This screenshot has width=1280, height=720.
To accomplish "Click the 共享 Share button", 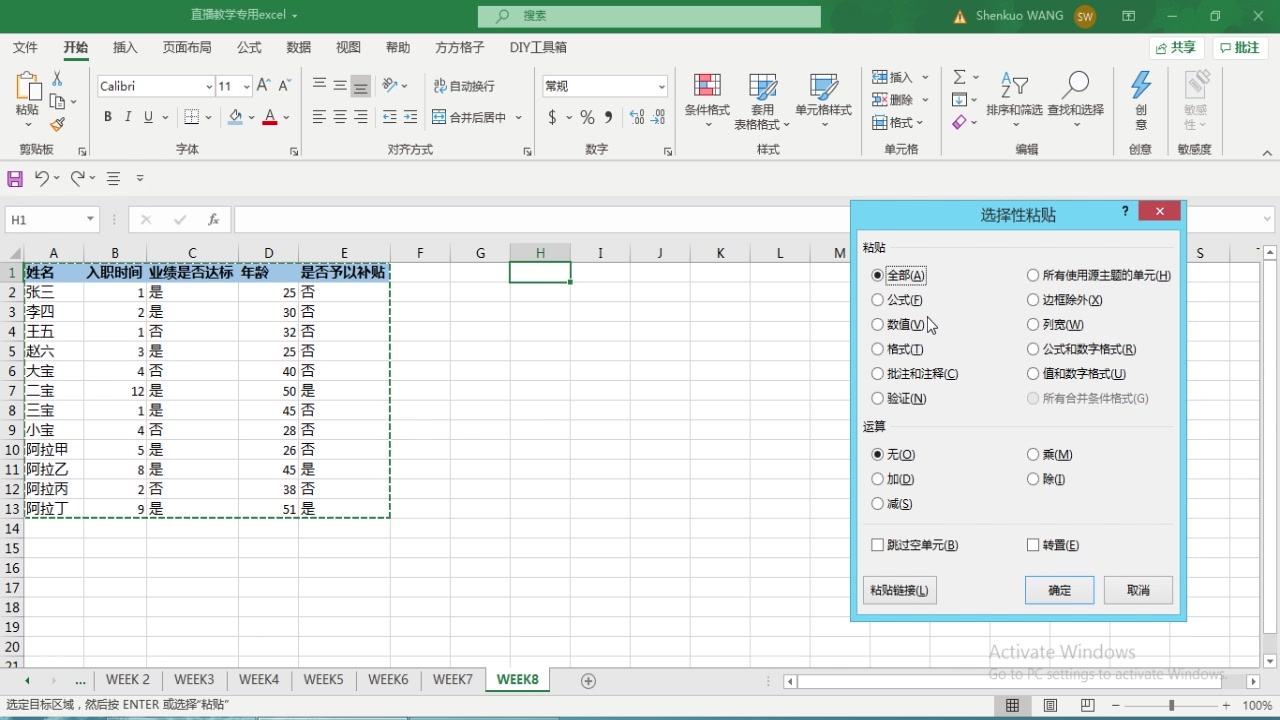I will point(1176,47).
